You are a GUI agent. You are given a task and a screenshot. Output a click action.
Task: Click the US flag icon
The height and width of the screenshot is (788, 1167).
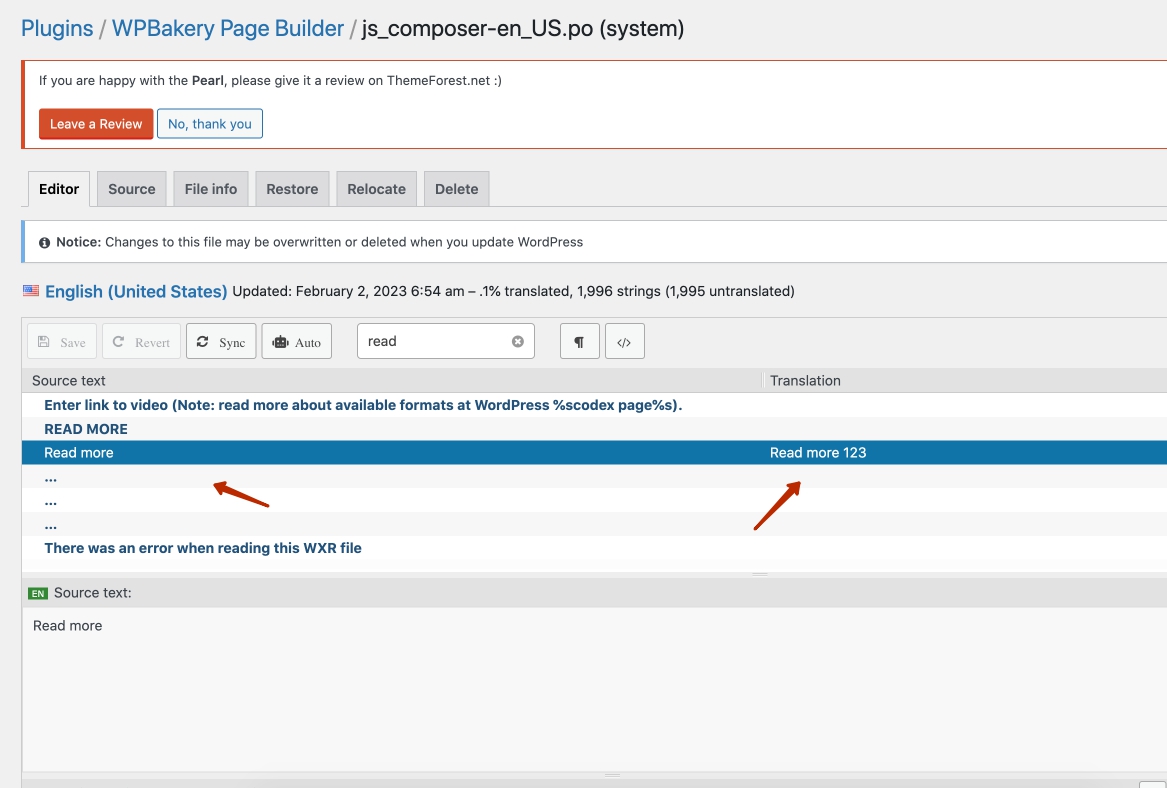coord(31,291)
